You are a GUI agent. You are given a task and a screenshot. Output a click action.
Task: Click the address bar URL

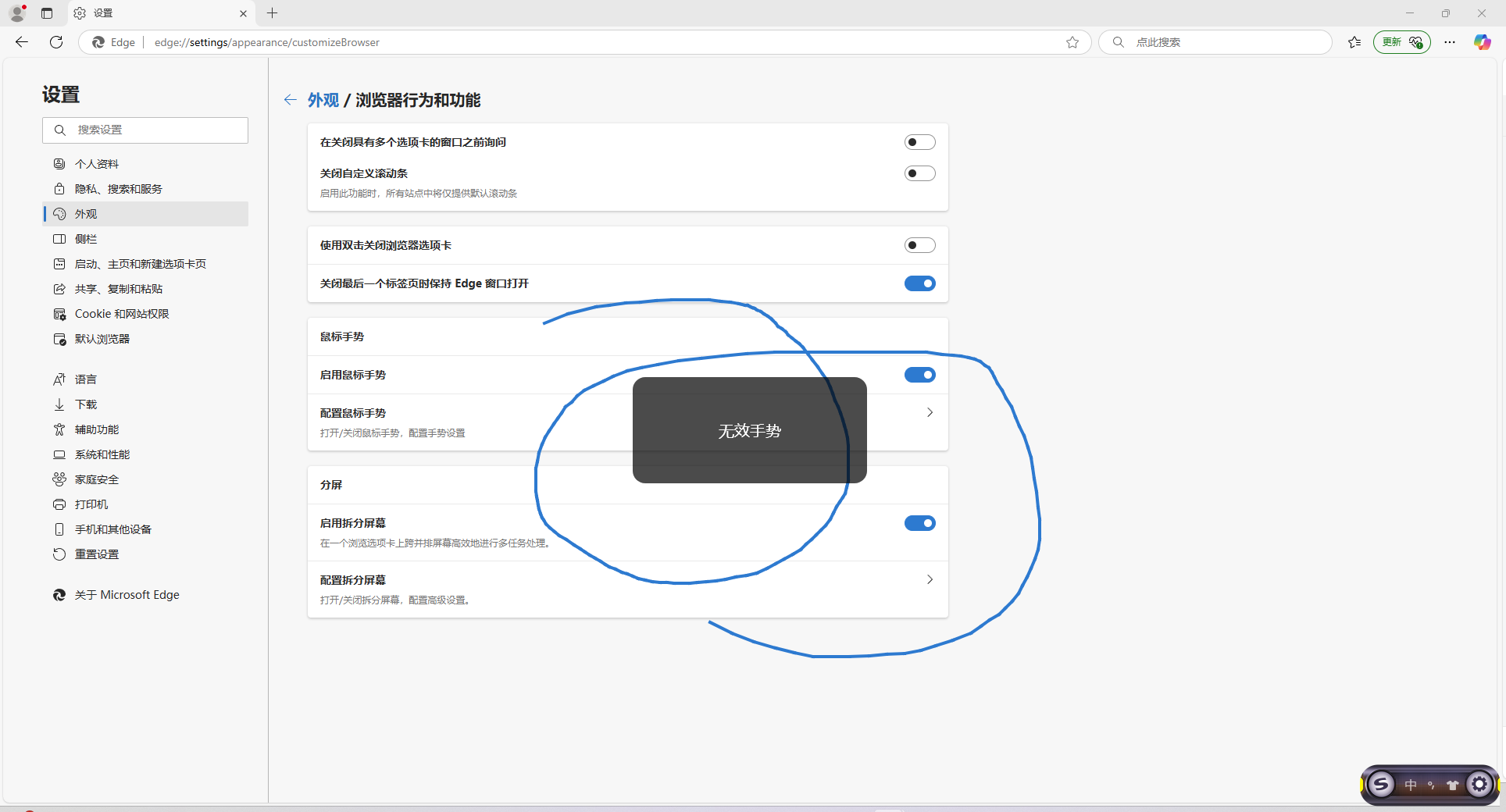[267, 42]
